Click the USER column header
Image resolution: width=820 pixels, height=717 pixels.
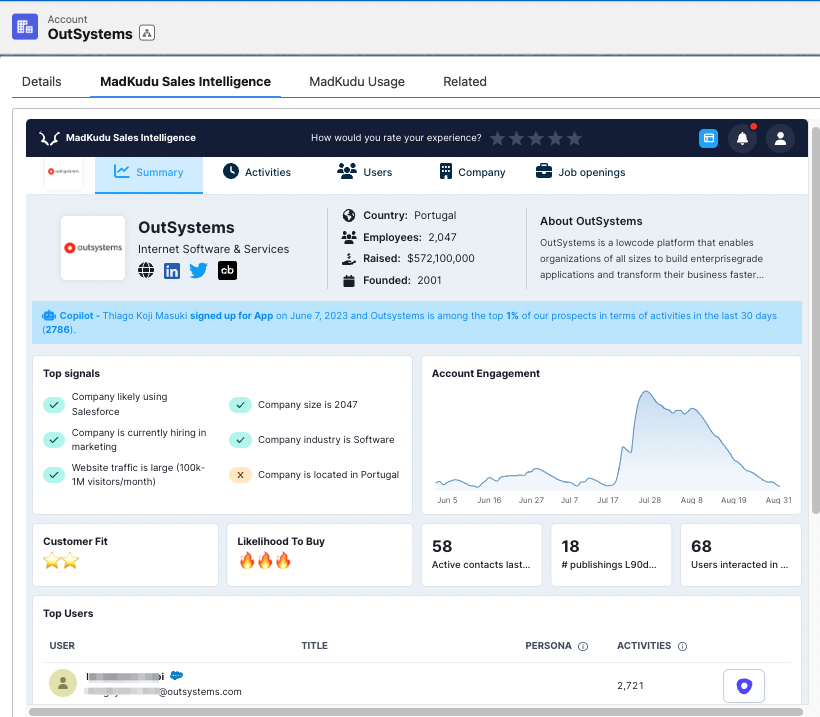[62, 646]
